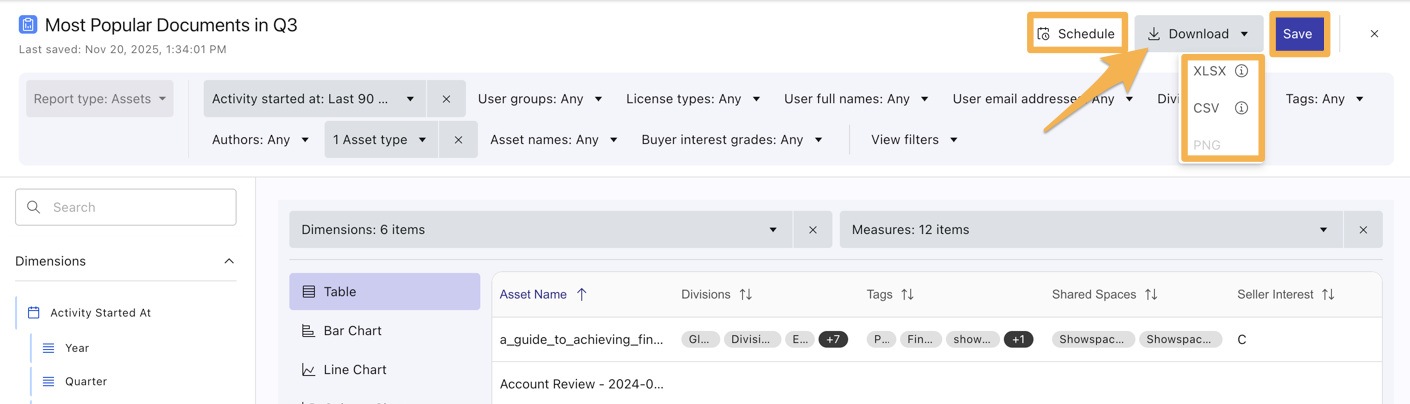Remove the 1 Asset type filter

tap(458, 140)
